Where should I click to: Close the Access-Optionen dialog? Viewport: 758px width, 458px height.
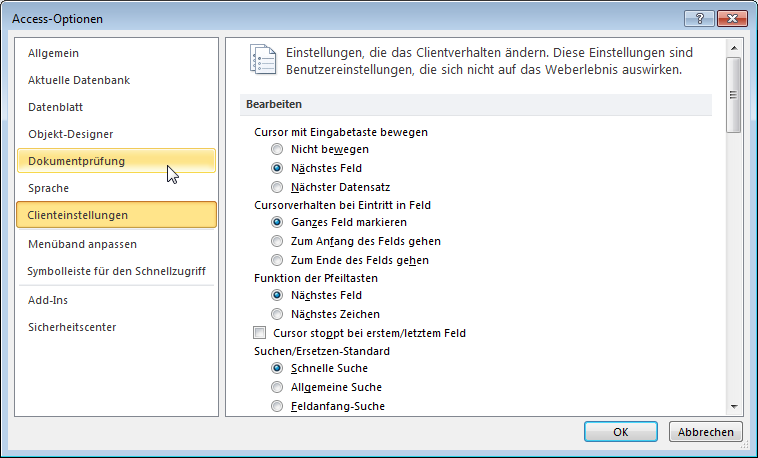pyautogui.click(x=730, y=19)
